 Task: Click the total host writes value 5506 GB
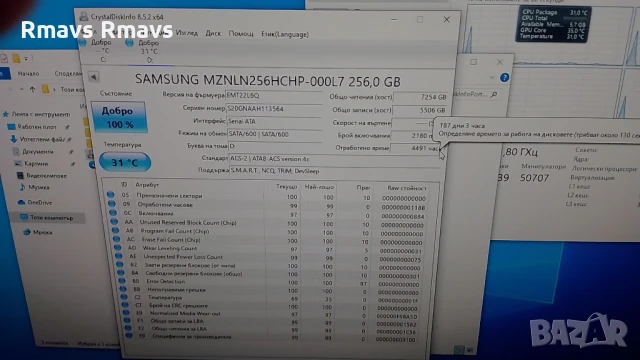(x=420, y=110)
